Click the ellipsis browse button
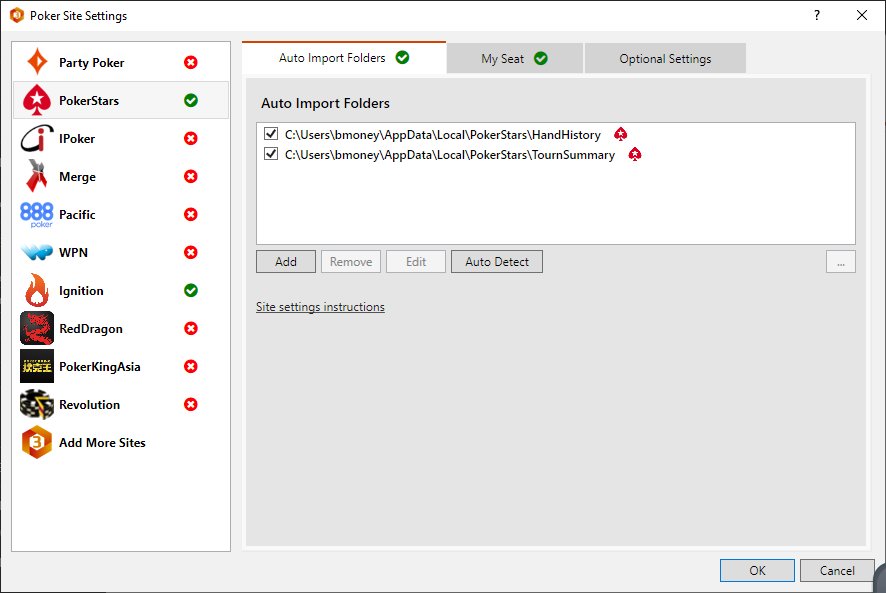The image size is (886, 593). pos(841,262)
